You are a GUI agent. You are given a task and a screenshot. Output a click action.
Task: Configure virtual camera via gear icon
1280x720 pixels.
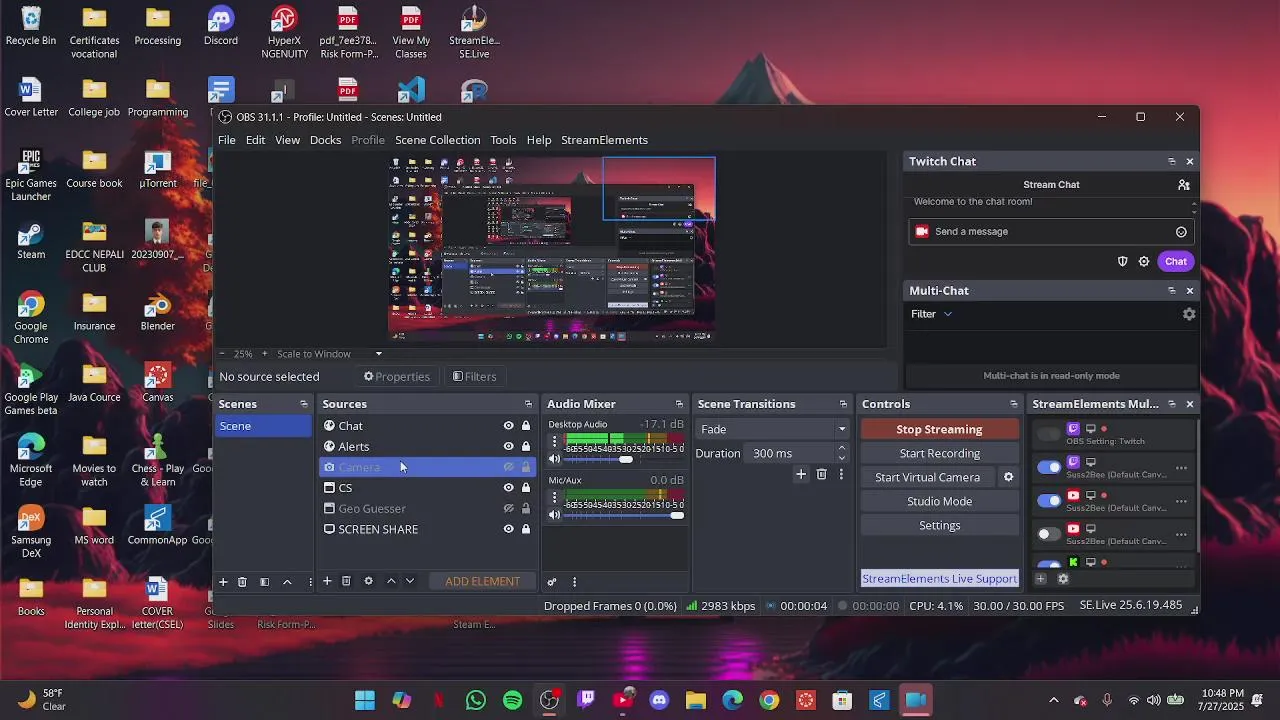1008,477
